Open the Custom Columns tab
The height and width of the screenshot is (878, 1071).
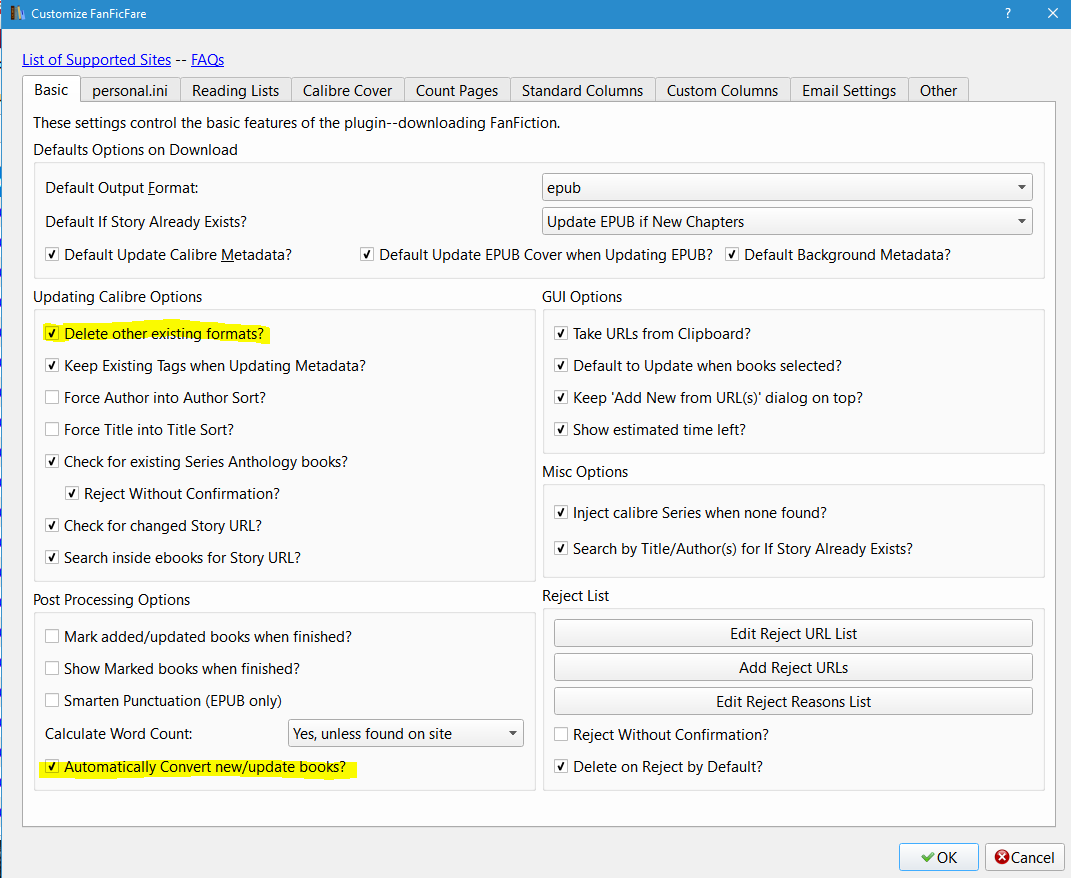point(722,90)
